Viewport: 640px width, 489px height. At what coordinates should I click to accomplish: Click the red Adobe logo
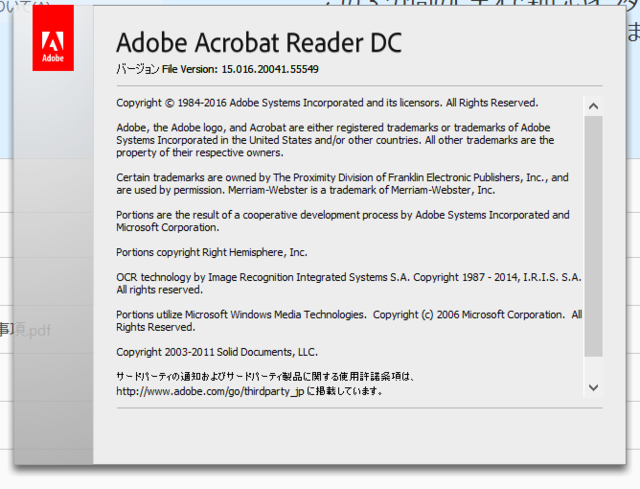(53, 38)
